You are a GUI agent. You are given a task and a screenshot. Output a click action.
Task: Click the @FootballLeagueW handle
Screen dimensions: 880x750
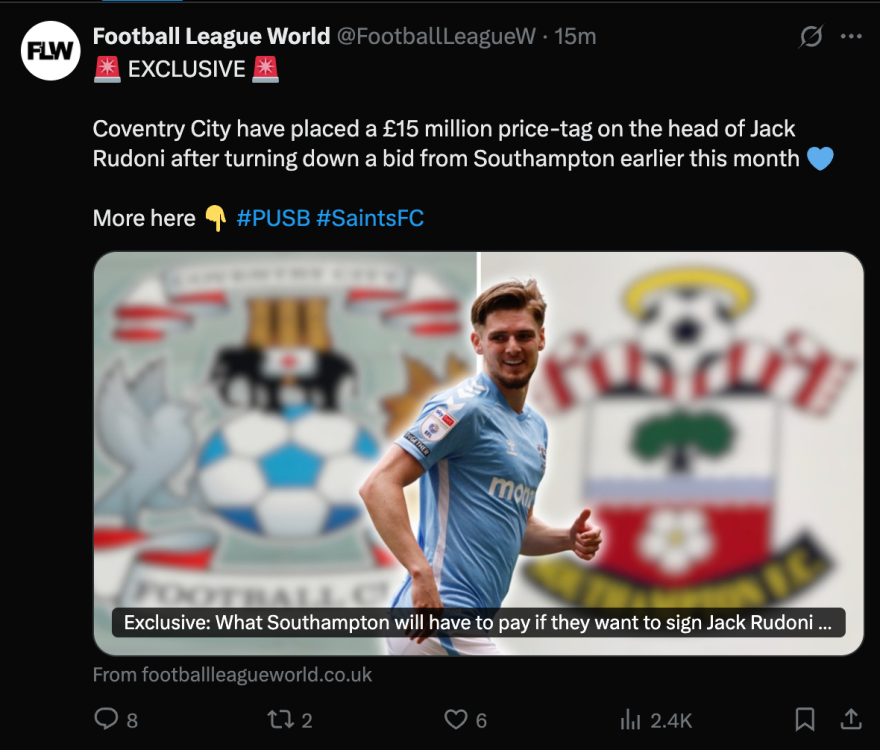(436, 37)
